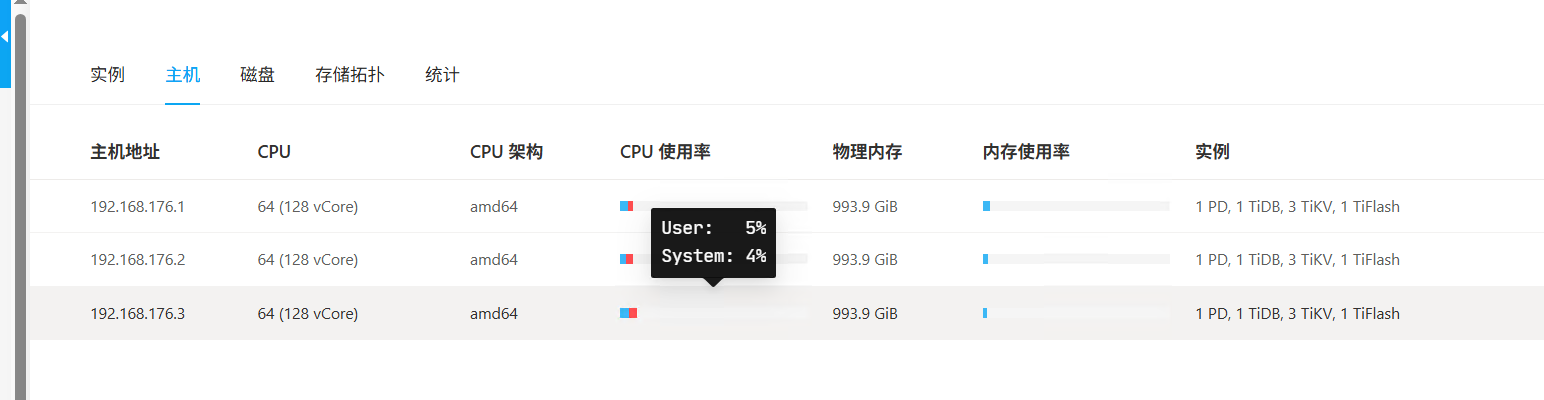
Task: Click the CPU 使用率 column header
Action: coord(665,152)
